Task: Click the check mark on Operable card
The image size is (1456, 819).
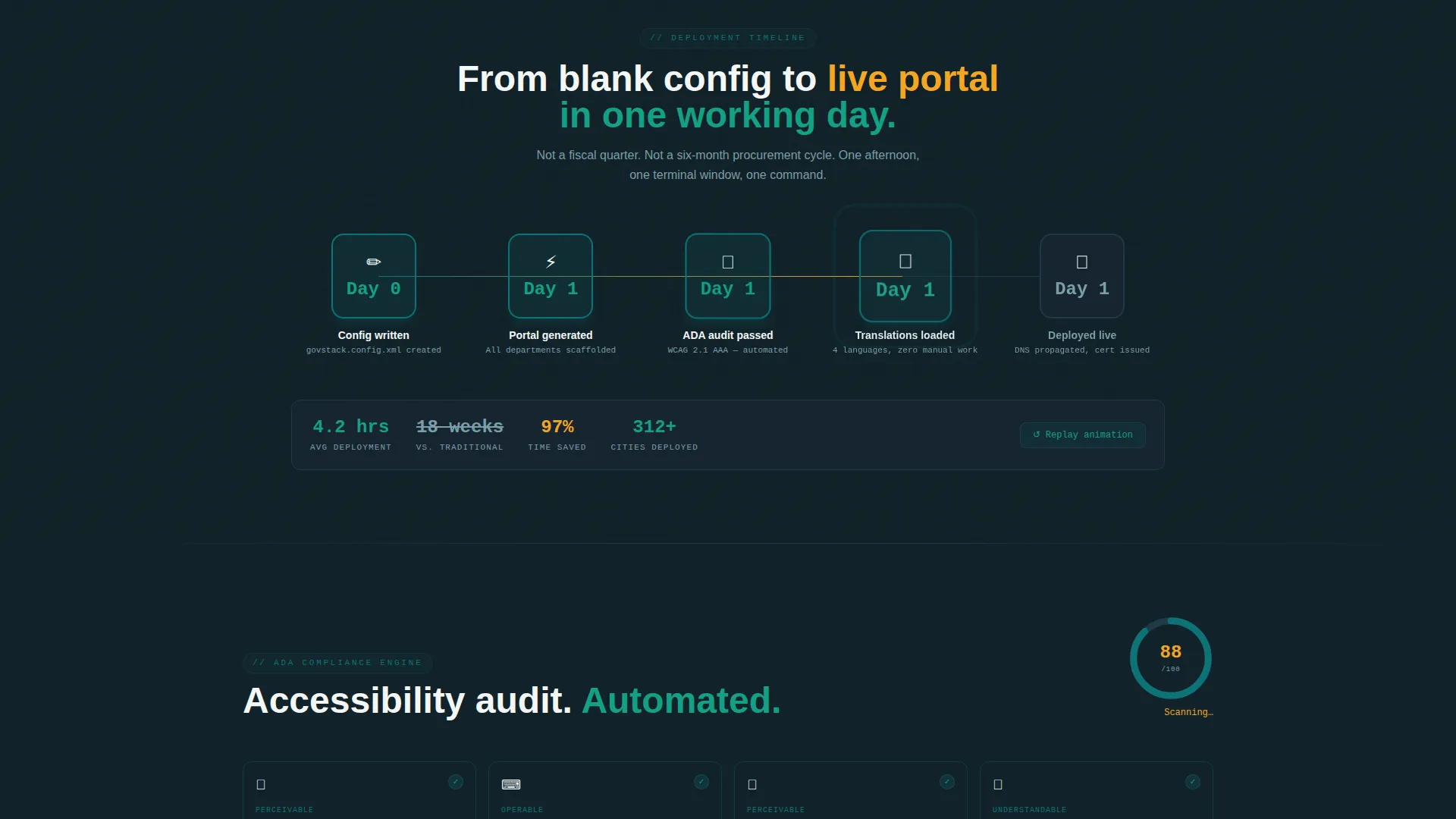Action: pos(701,782)
